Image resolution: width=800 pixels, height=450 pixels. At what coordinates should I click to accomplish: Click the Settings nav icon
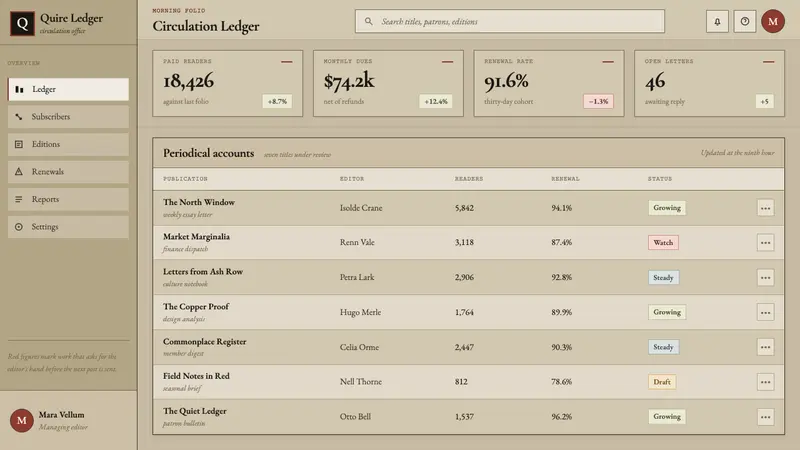[x=19, y=227]
